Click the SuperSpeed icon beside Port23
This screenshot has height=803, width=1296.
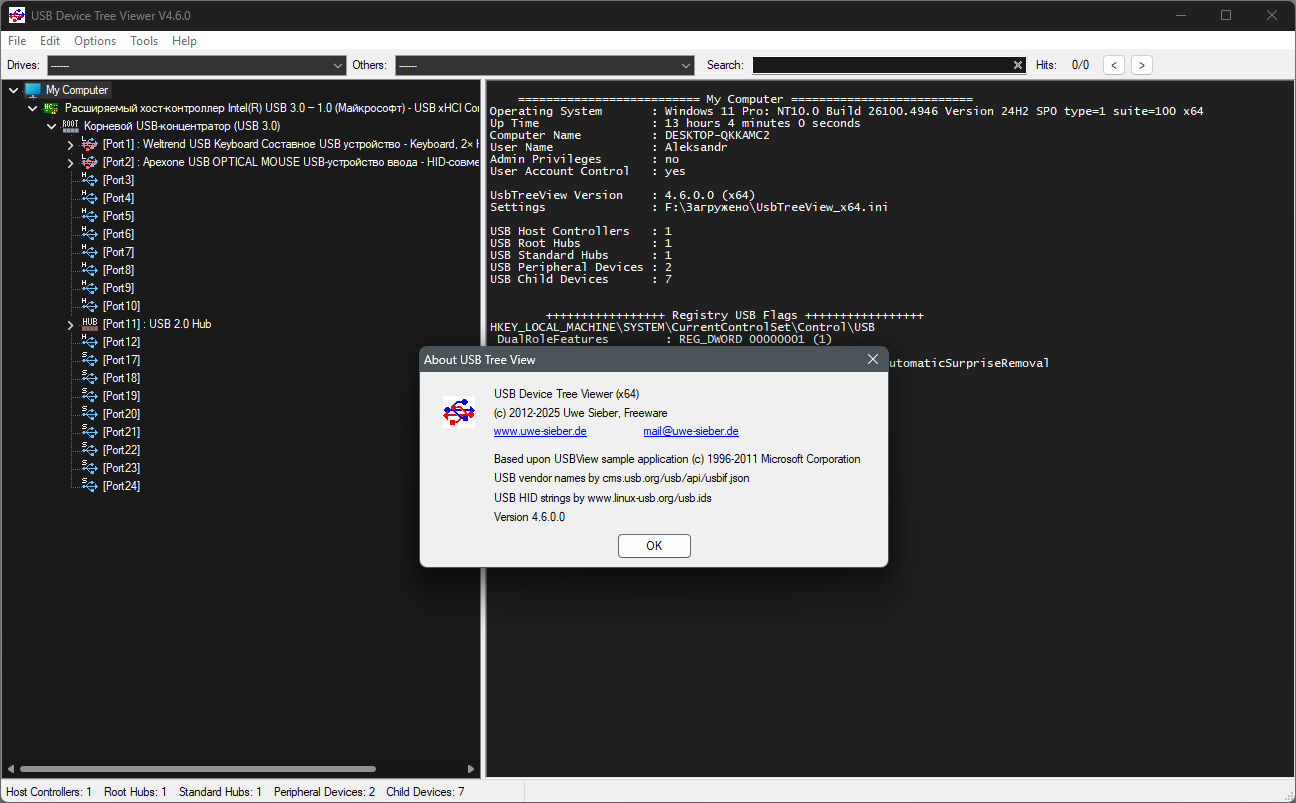(x=89, y=468)
